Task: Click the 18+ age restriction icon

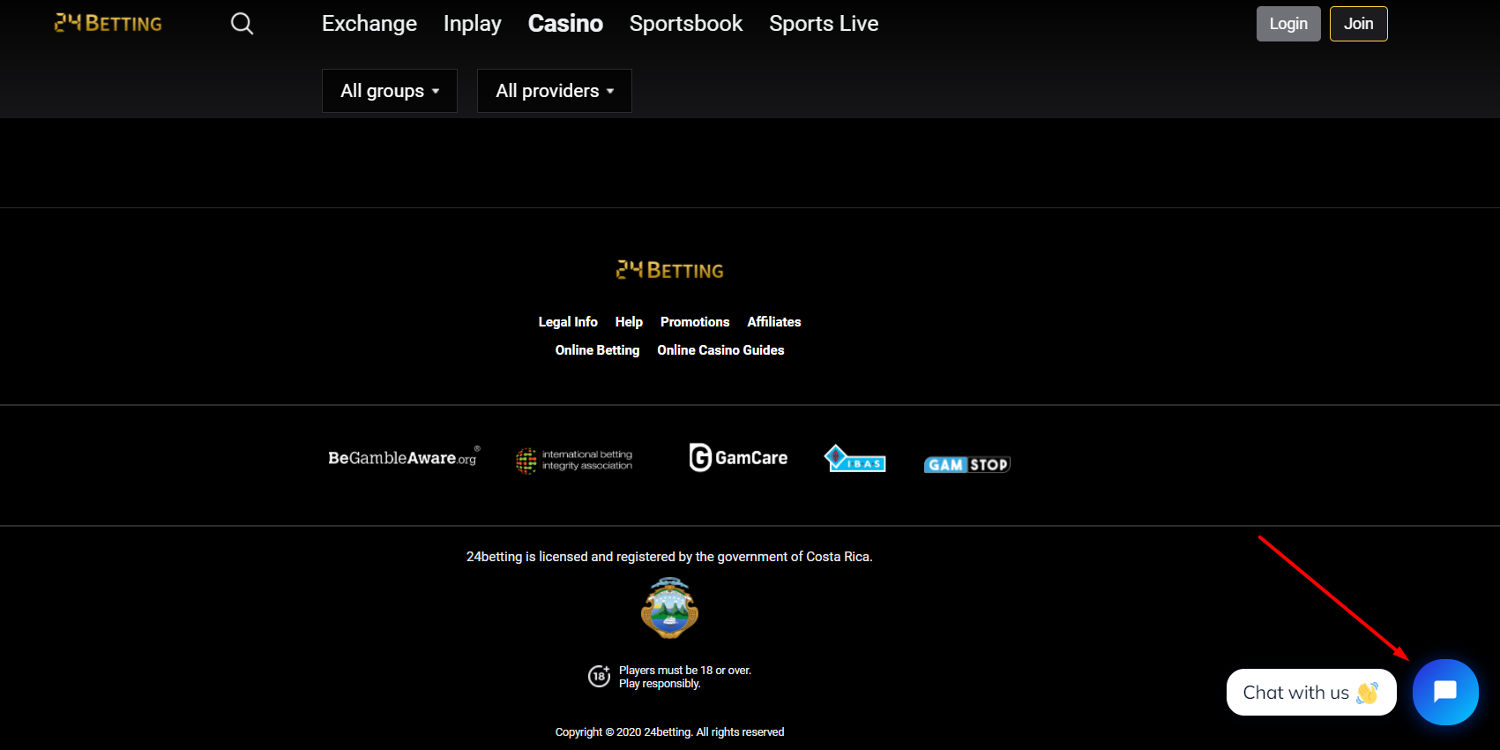Action: coord(599,677)
